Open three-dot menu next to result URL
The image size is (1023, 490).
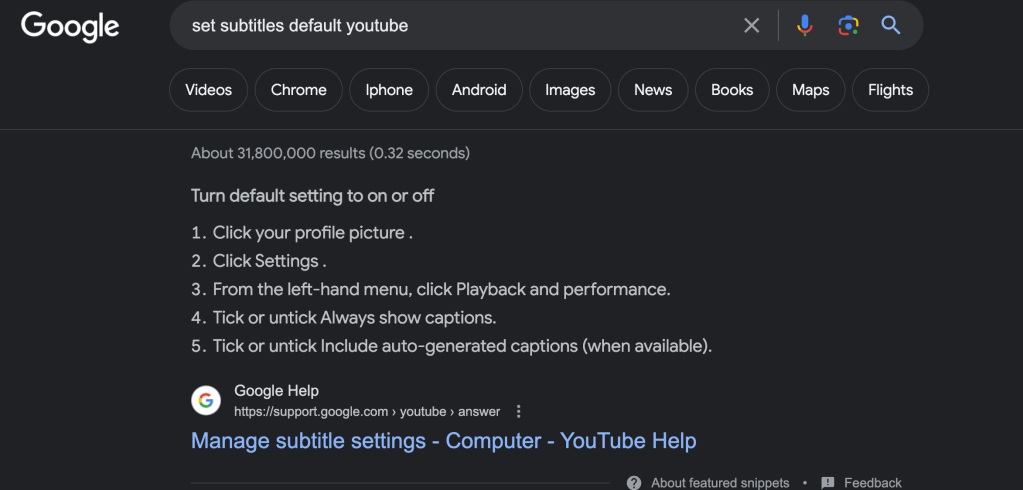tap(519, 412)
